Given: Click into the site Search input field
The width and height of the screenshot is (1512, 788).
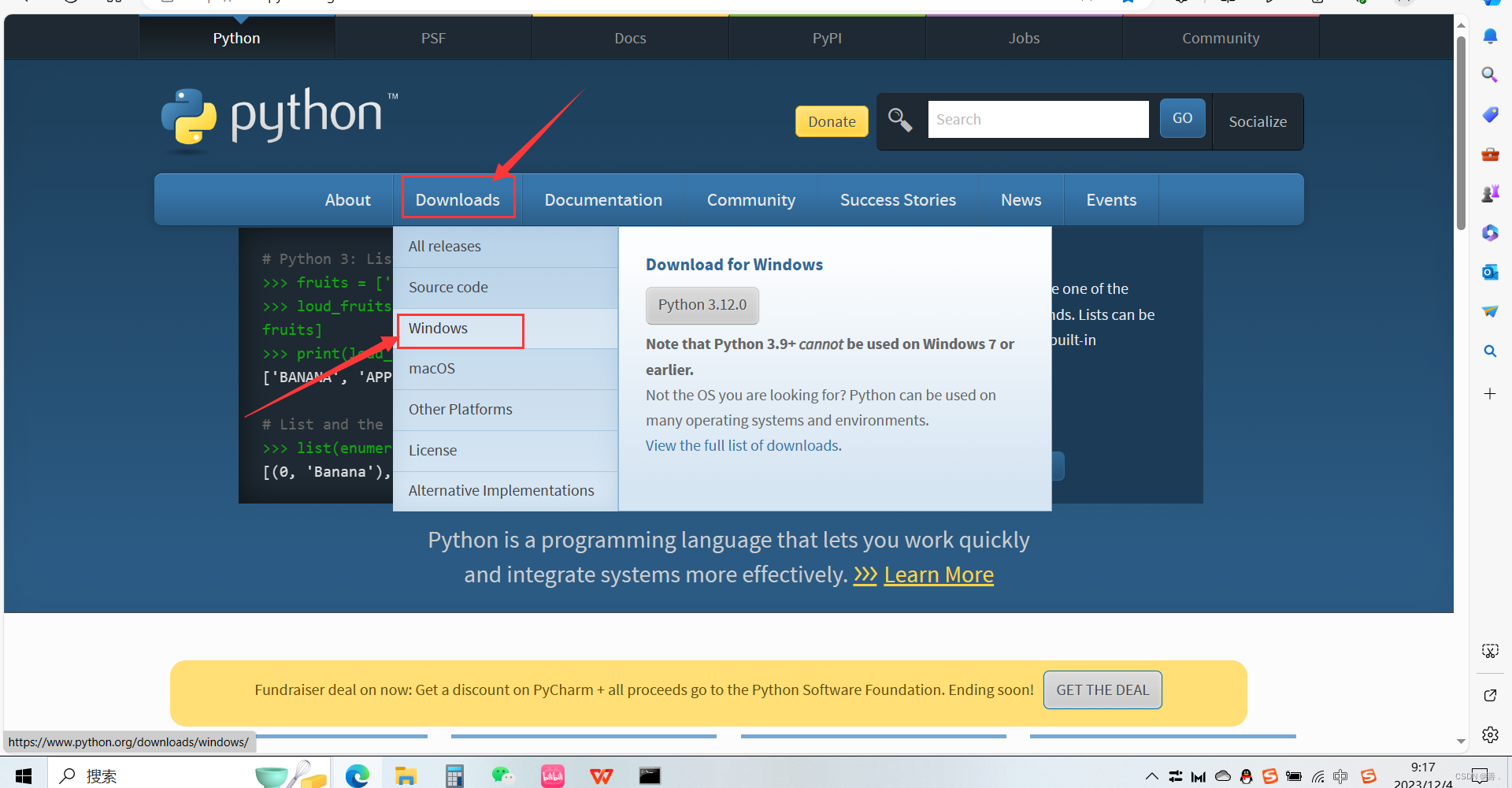Looking at the screenshot, I should [1038, 119].
